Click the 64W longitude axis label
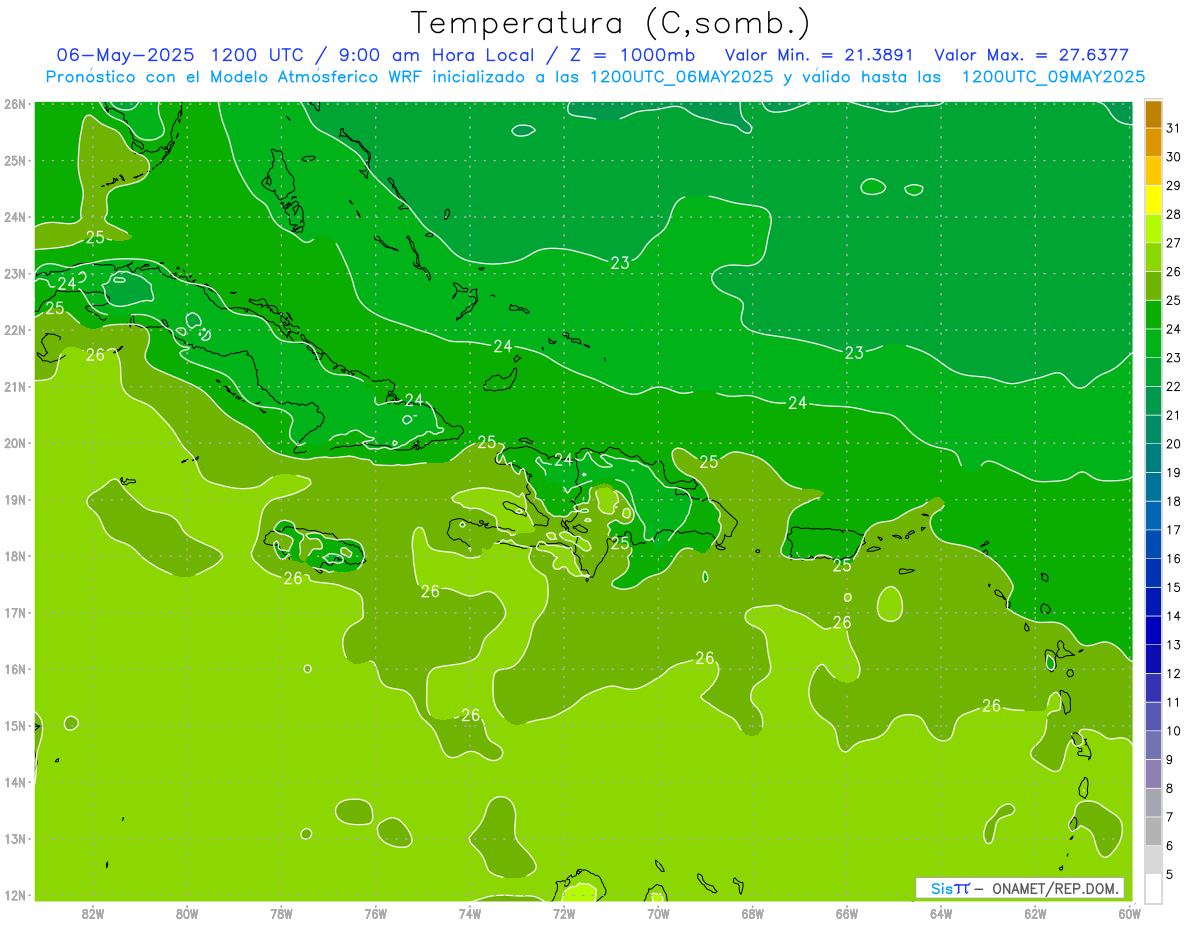Image resolution: width=1200 pixels, height=927 pixels. [x=941, y=913]
